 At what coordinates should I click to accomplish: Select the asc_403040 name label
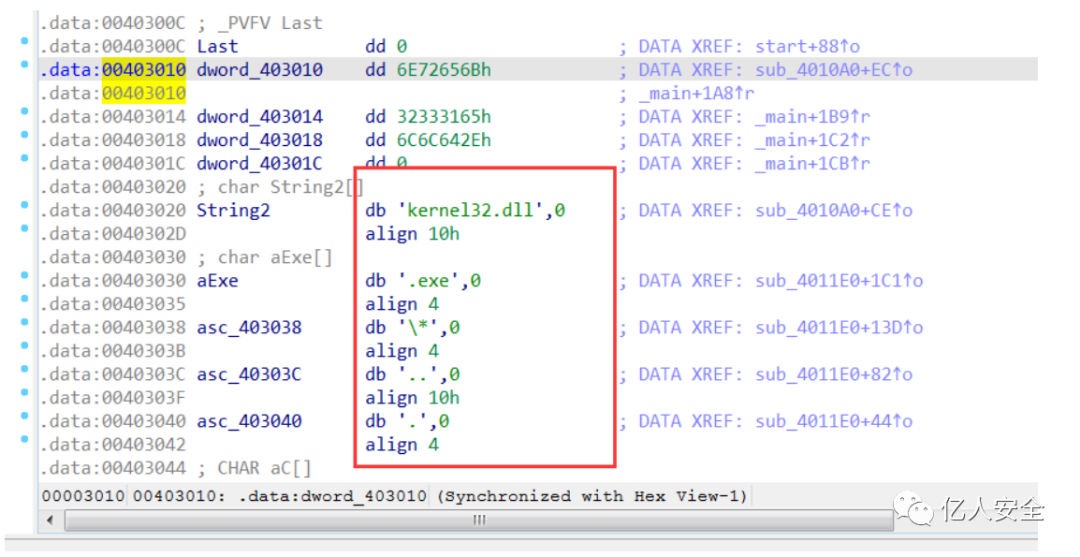click(249, 421)
